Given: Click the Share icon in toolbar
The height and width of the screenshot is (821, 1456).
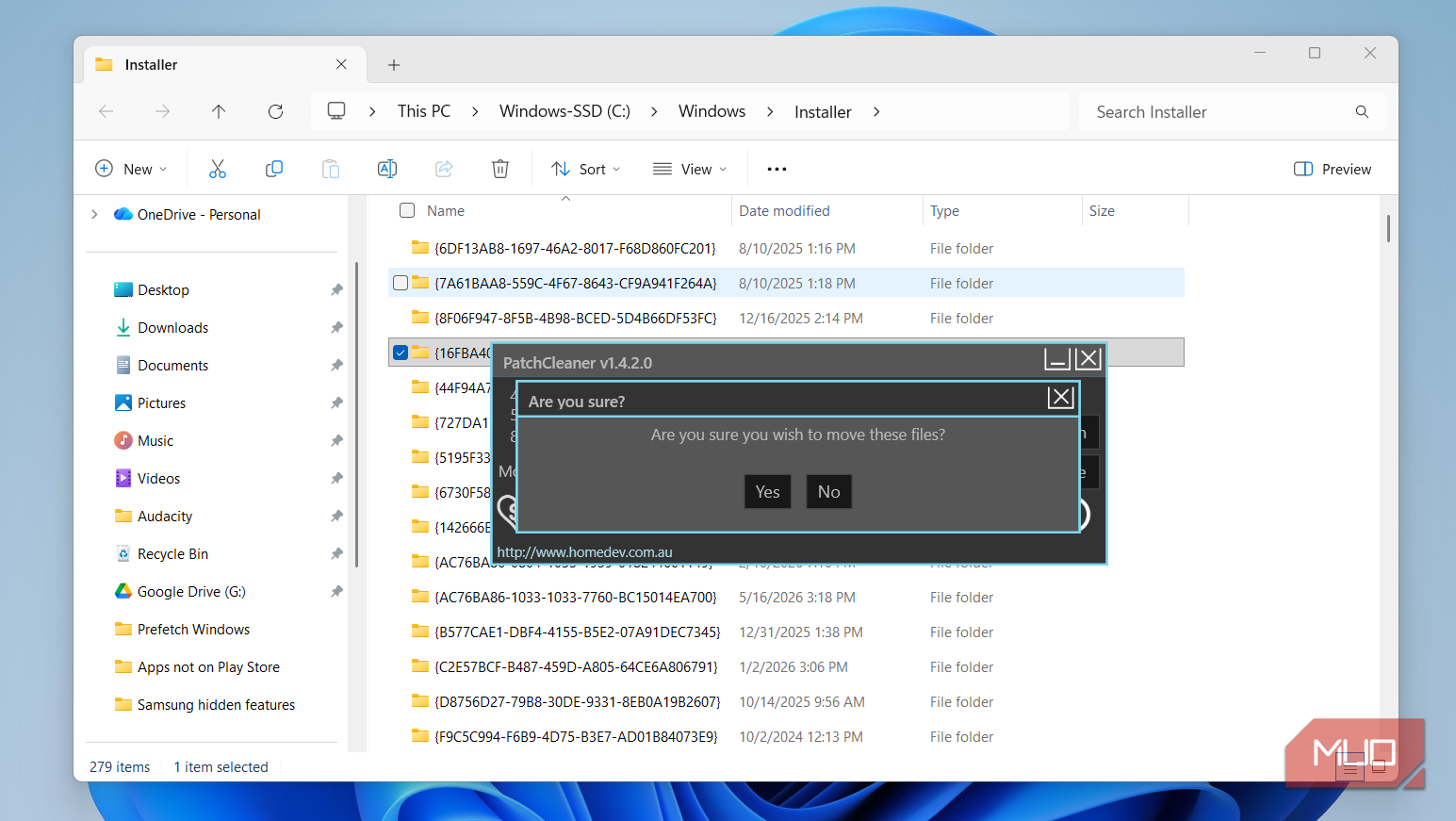Looking at the screenshot, I should (444, 169).
